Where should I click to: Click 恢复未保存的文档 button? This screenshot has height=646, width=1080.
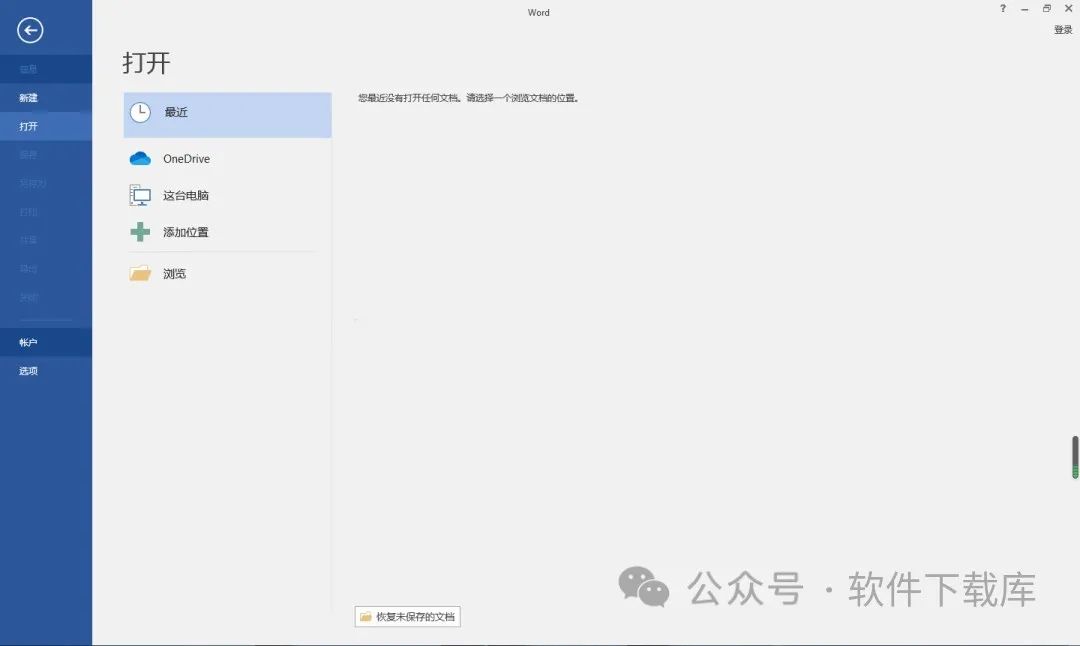pyautogui.click(x=408, y=616)
